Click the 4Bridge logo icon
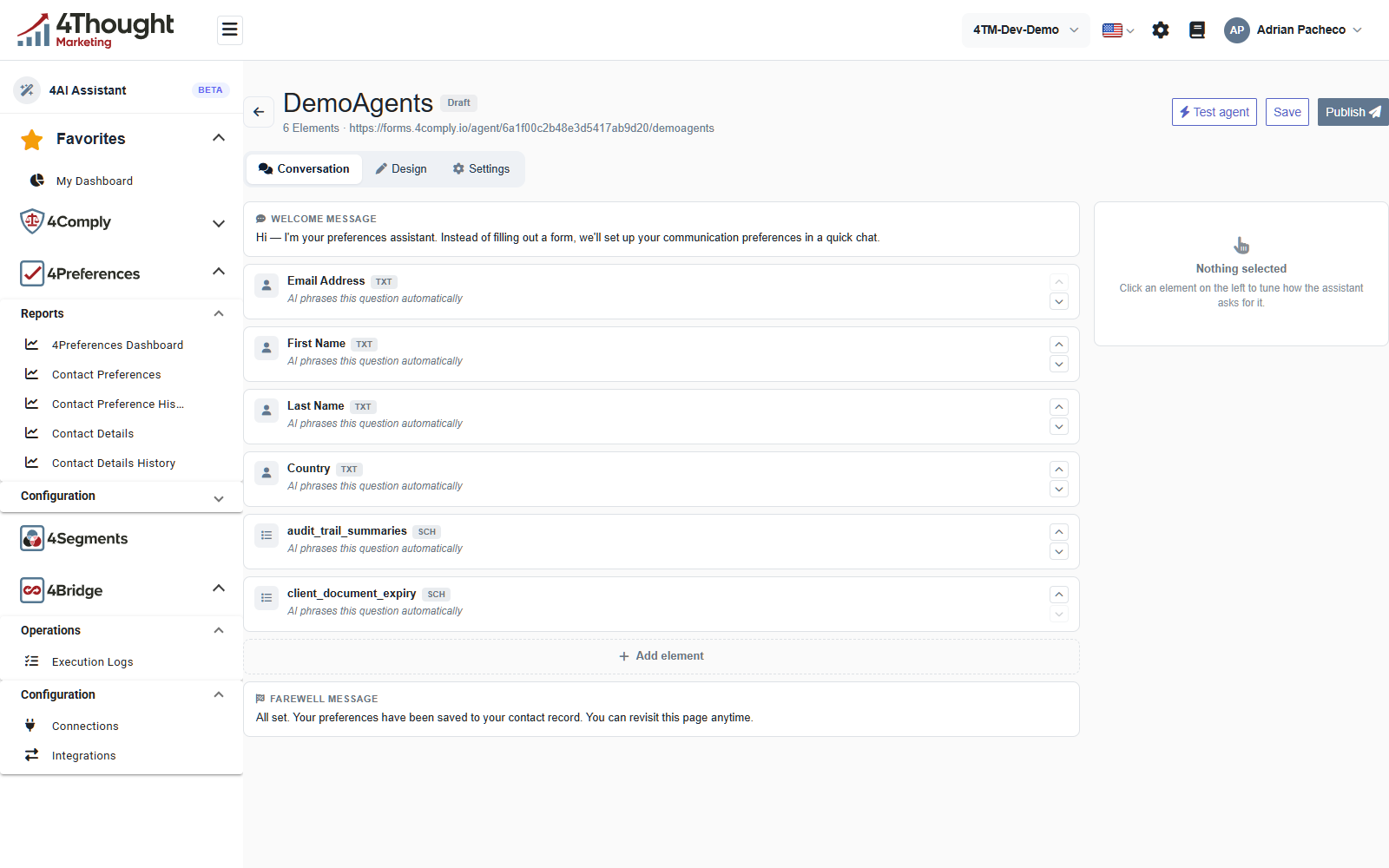This screenshot has width=1389, height=868. pos(32,590)
